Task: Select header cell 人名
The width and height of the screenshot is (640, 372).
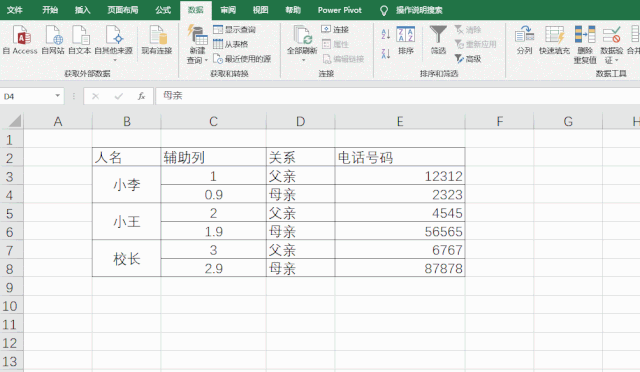Action: click(127, 157)
